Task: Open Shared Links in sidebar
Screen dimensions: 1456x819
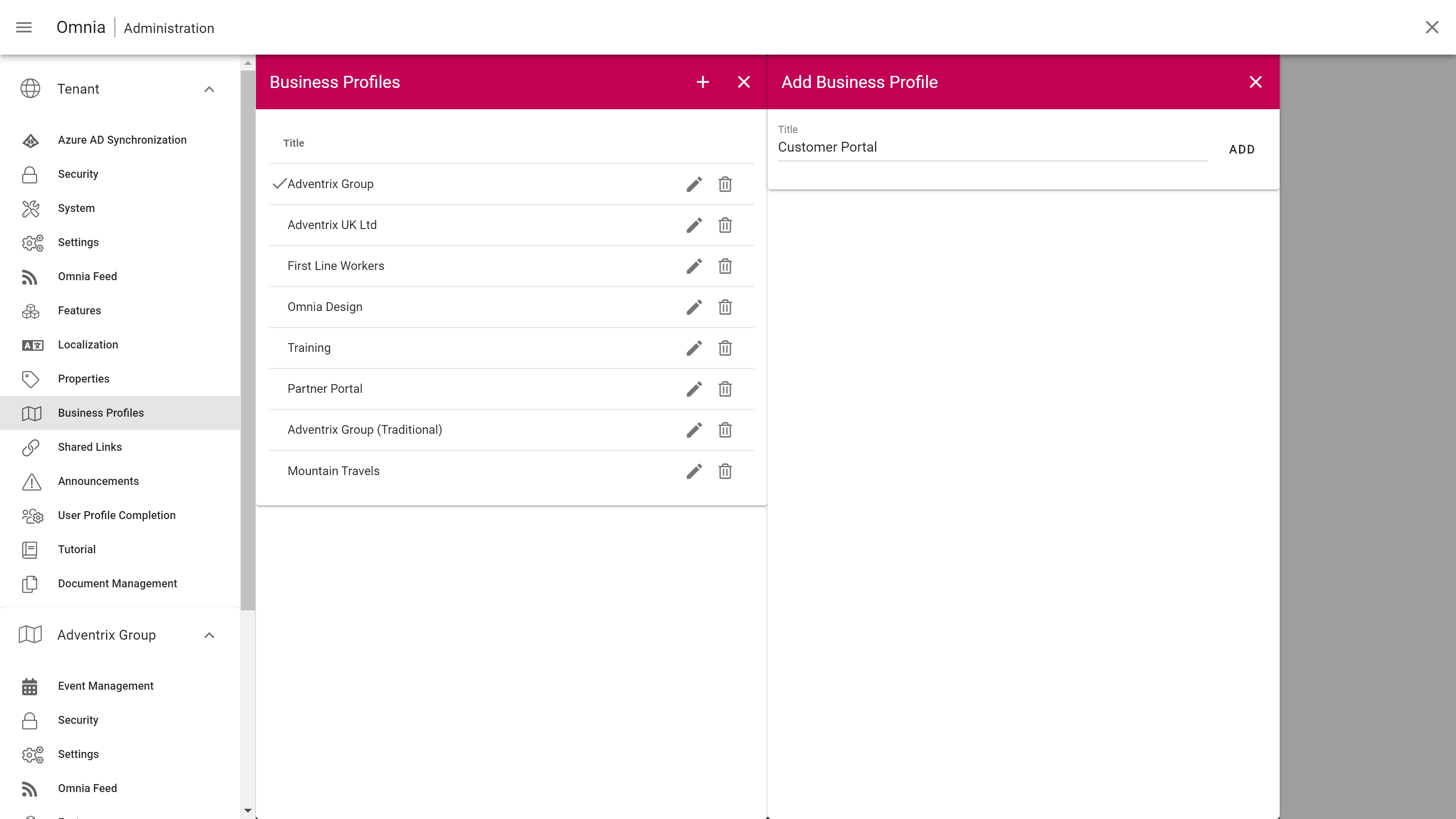Action: click(x=89, y=447)
